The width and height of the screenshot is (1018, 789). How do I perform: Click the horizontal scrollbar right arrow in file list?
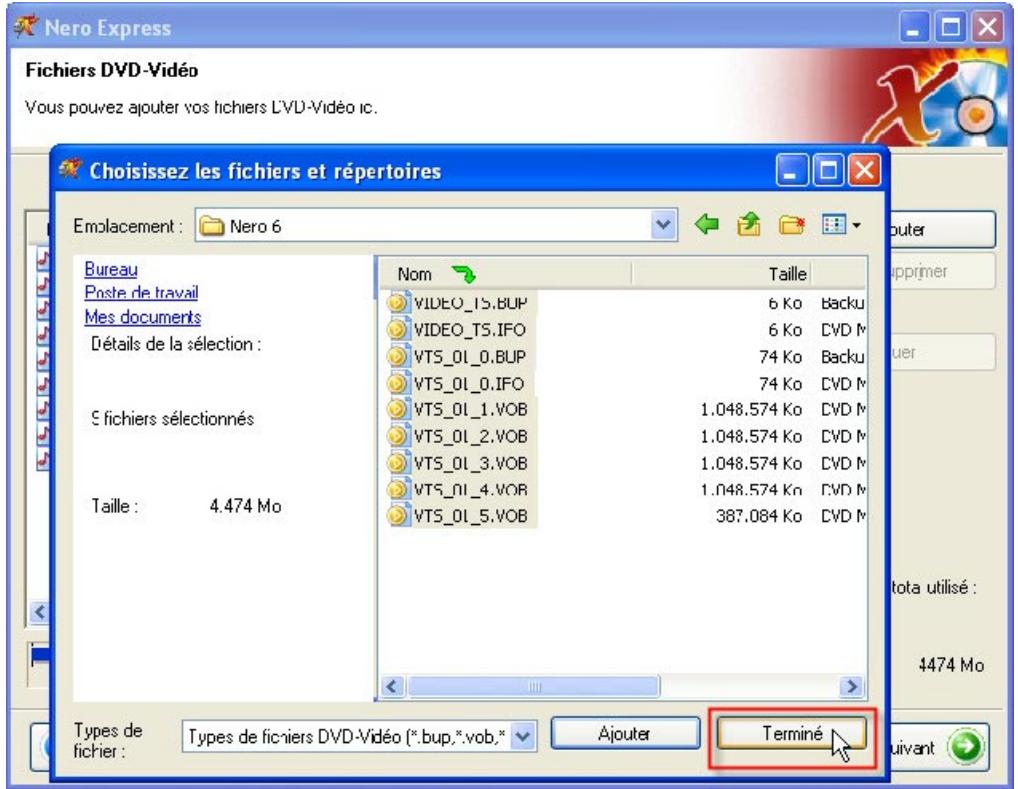click(x=851, y=686)
